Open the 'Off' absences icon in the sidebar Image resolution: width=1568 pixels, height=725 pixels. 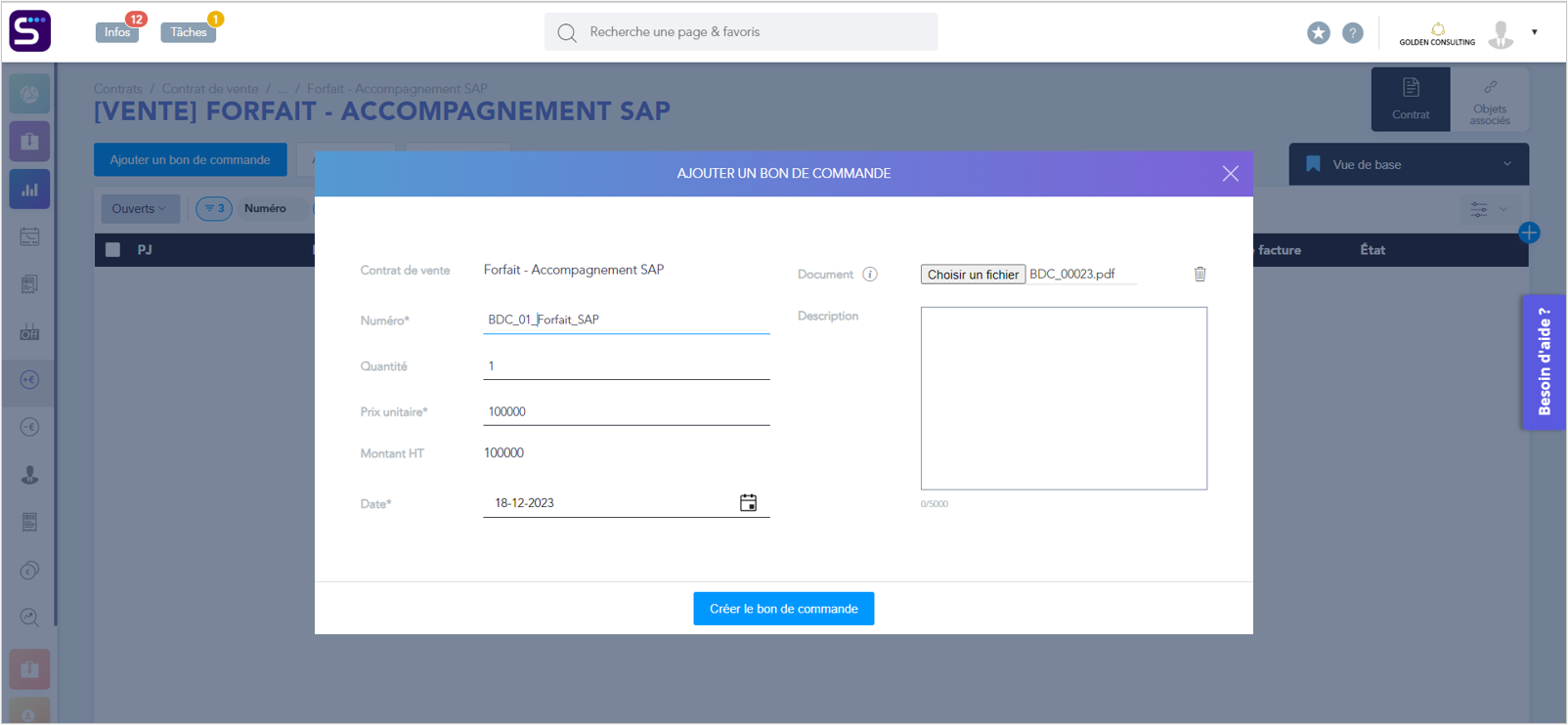tap(30, 332)
